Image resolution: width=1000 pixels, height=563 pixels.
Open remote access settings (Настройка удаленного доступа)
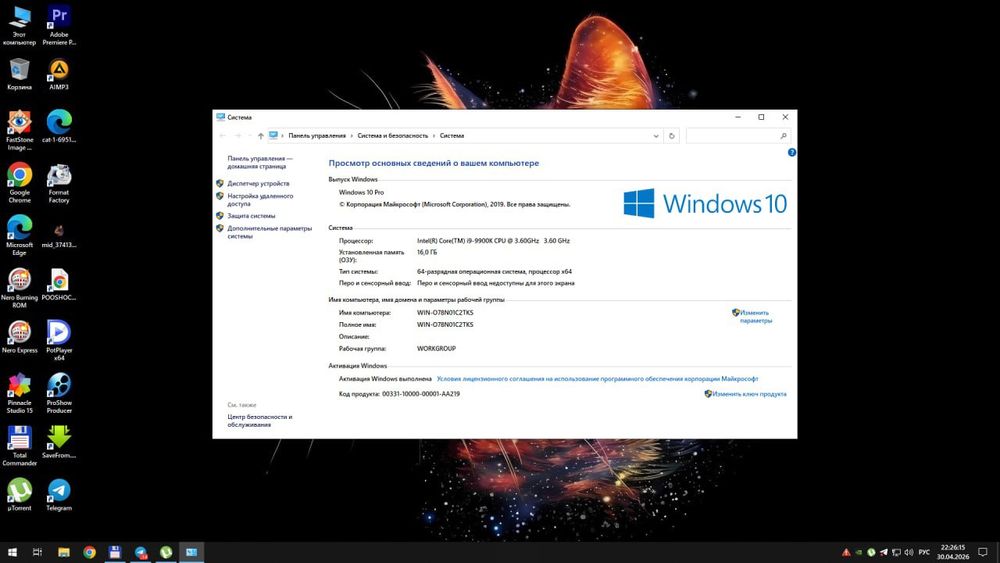(x=260, y=200)
